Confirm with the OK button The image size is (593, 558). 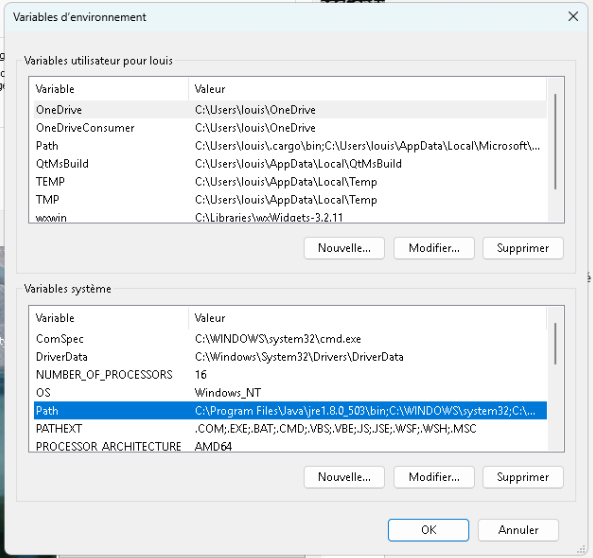428,530
